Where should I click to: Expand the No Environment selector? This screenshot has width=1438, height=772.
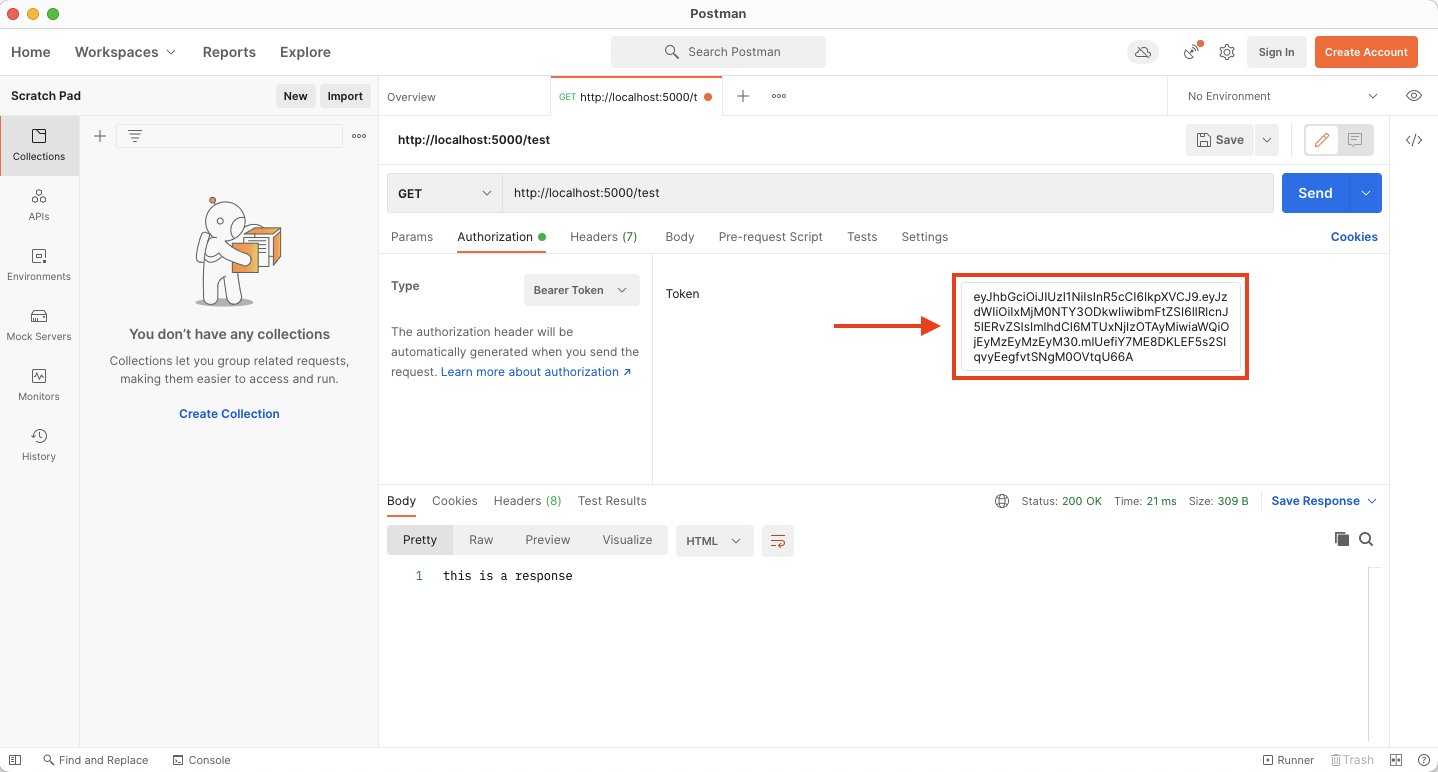coord(1282,96)
